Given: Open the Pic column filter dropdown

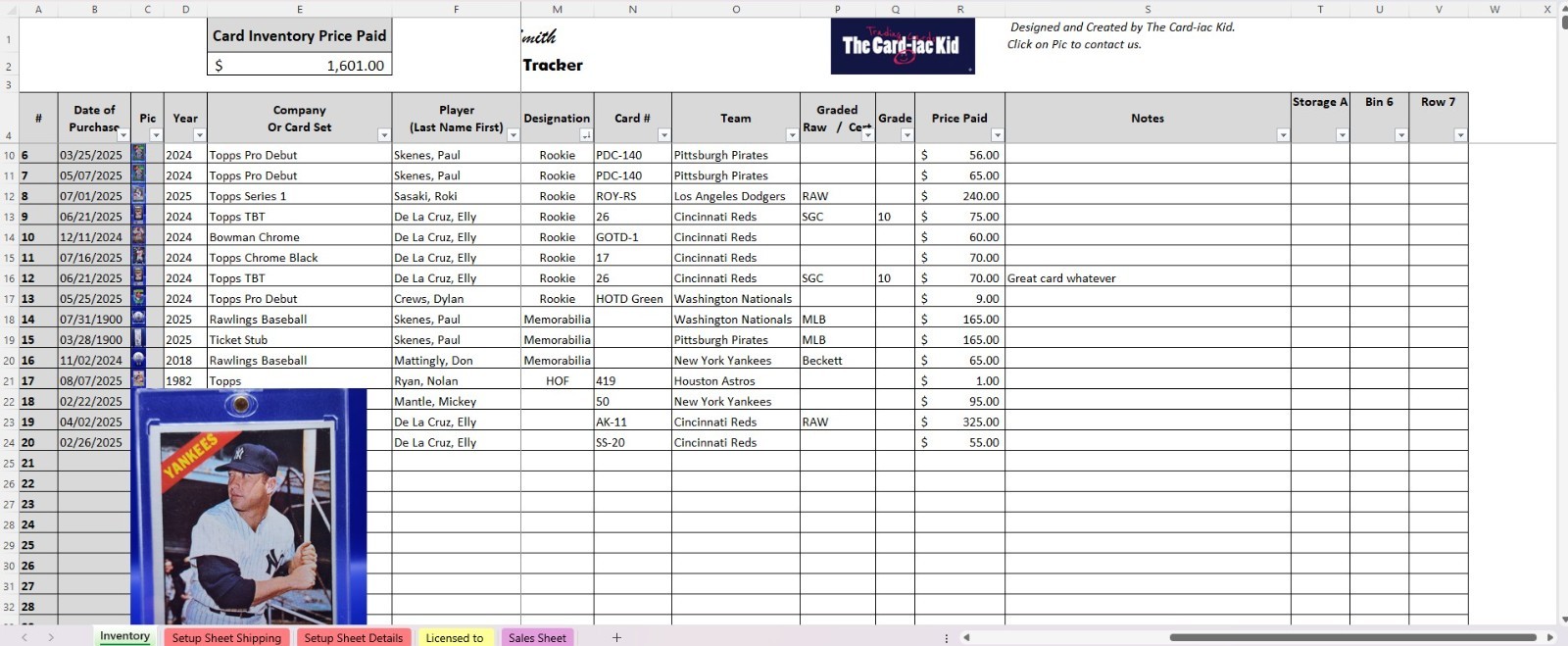Looking at the screenshot, I should [x=155, y=135].
